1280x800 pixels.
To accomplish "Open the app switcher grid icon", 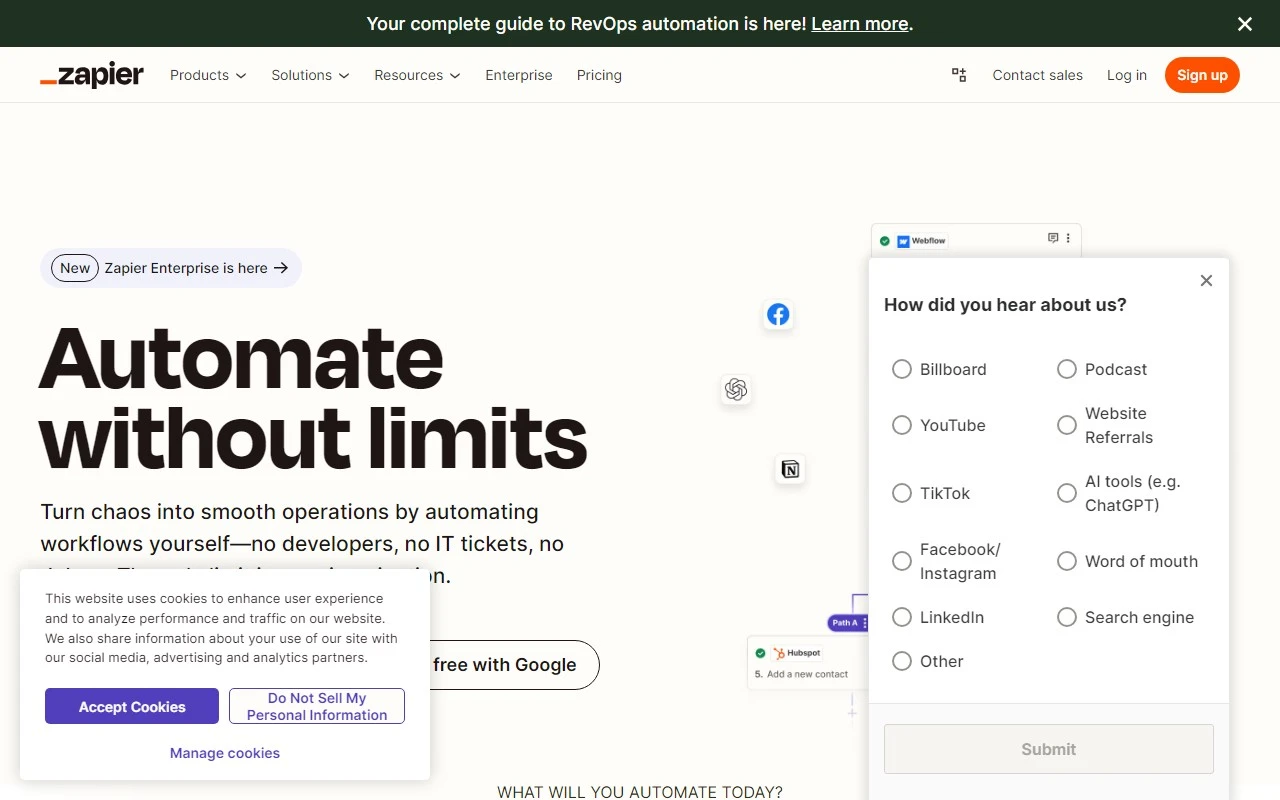I will tap(959, 75).
